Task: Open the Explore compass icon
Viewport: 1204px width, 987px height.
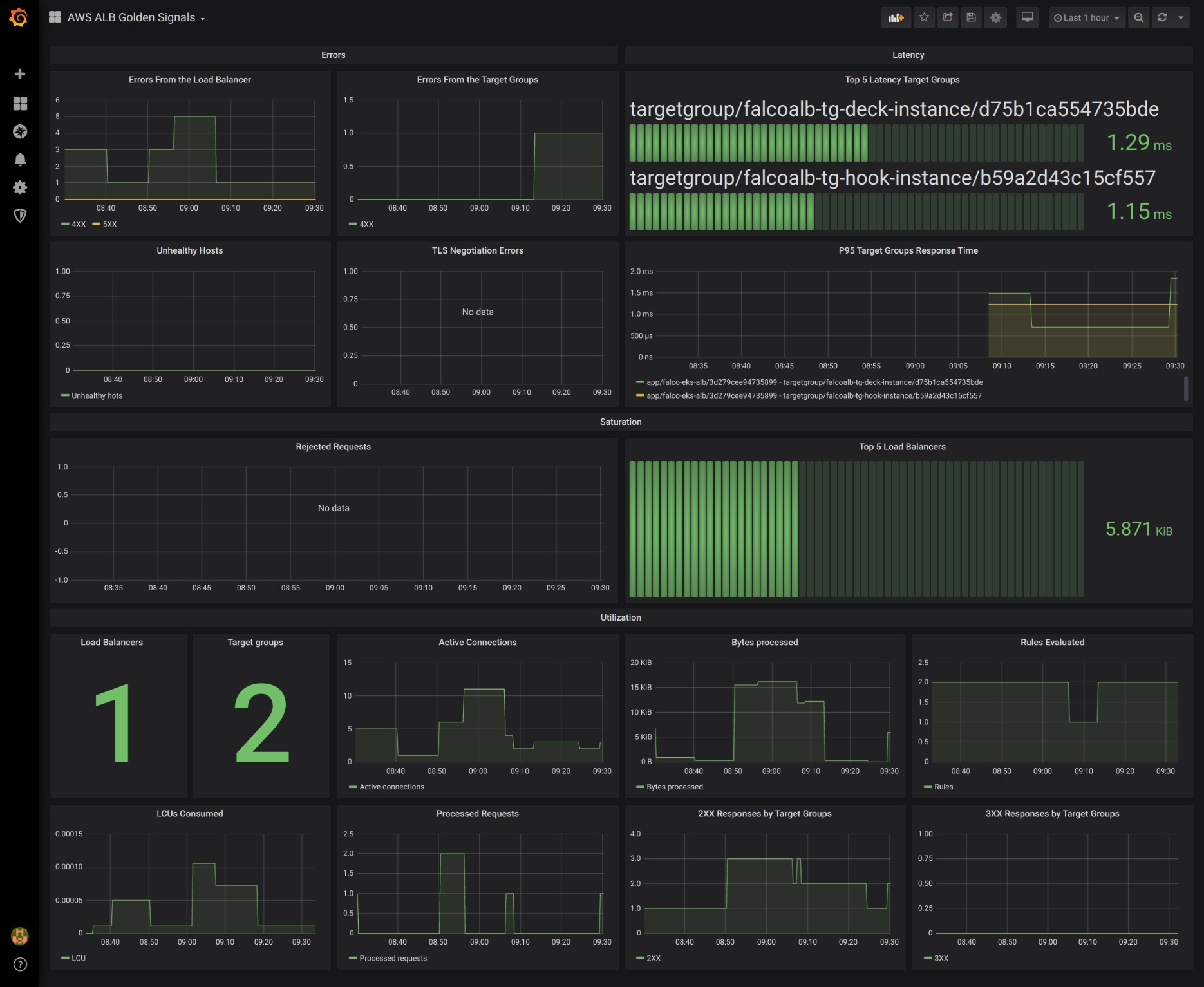Action: (x=20, y=131)
